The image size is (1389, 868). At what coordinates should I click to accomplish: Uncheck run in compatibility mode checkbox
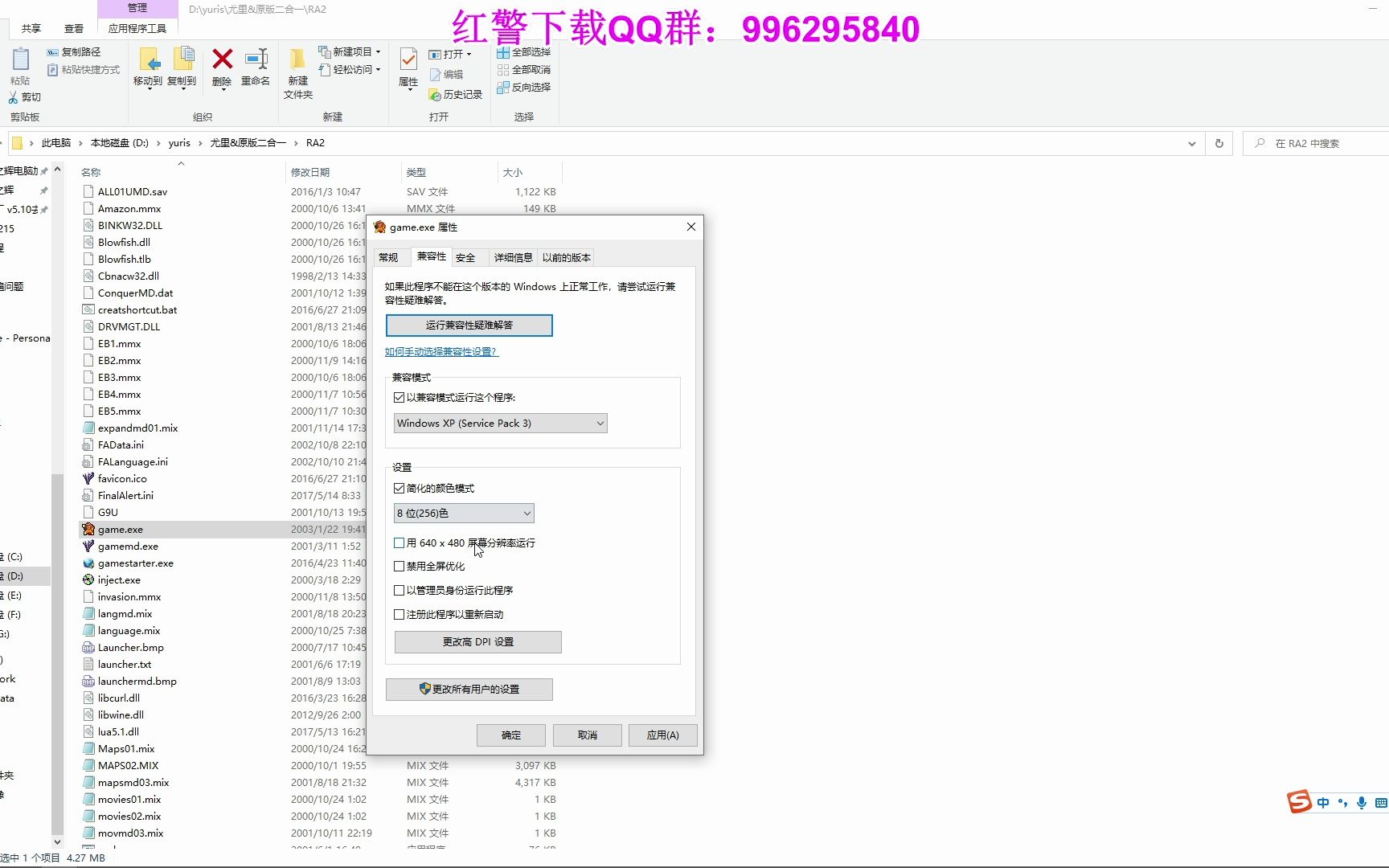[x=399, y=398]
